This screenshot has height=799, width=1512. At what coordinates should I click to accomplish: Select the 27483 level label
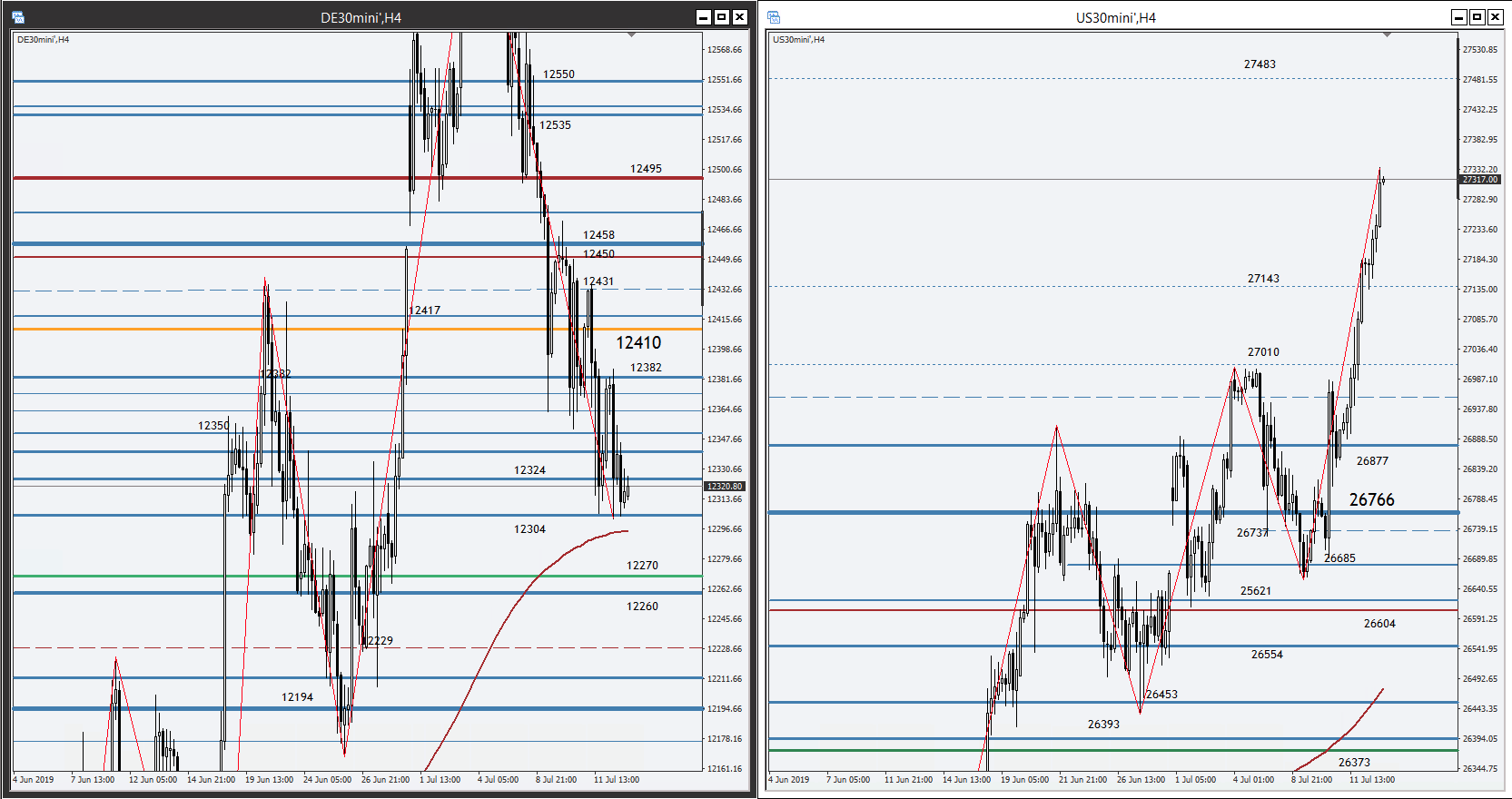[x=1260, y=64]
